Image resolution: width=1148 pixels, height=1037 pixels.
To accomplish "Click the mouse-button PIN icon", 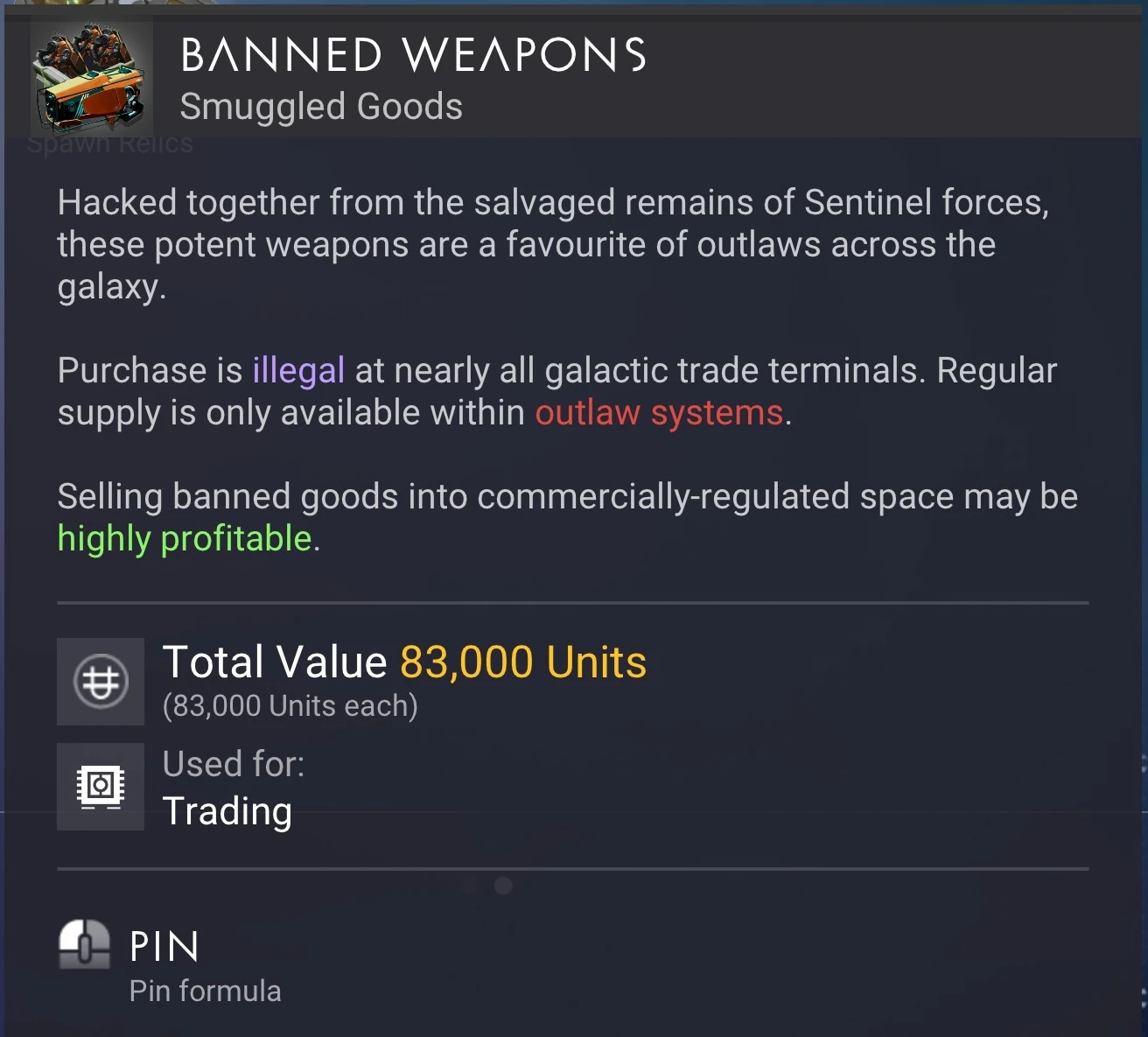I will 84,944.
